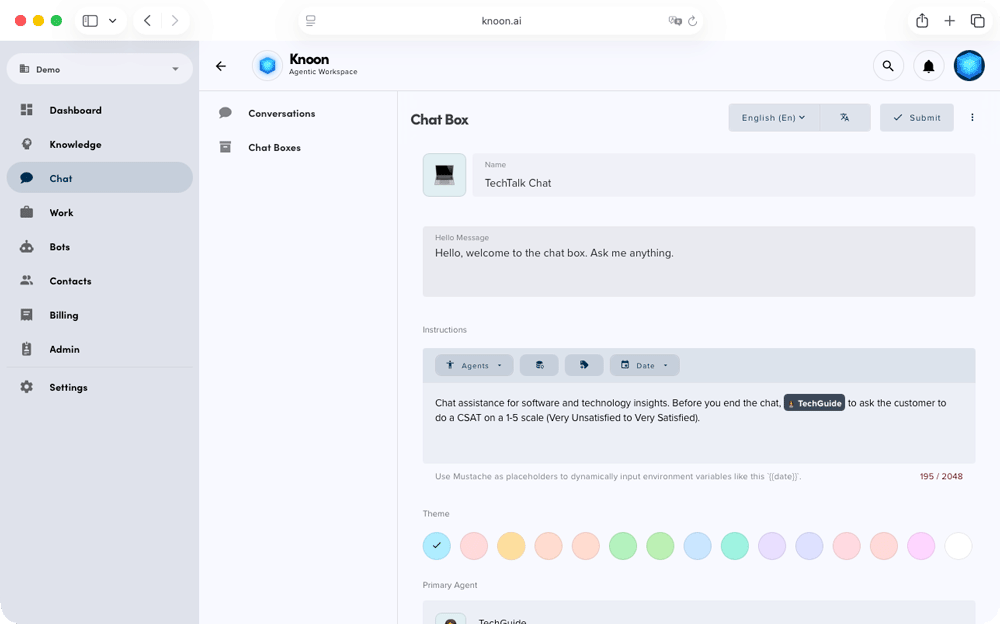This screenshot has height=624, width=1000.
Task: Click the TechTalk Chat laptop avatar
Action: (x=444, y=175)
